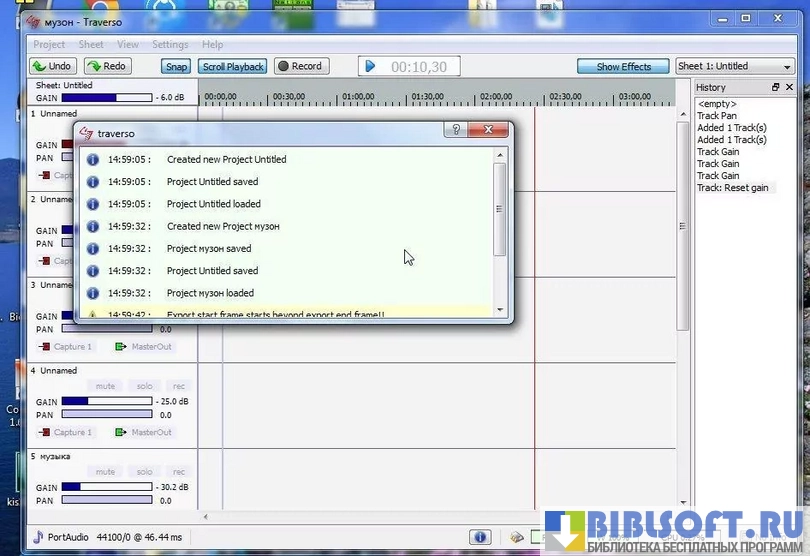The height and width of the screenshot is (556, 810).
Task: Click the gain slider of track 5 музыка
Action: coord(107,487)
